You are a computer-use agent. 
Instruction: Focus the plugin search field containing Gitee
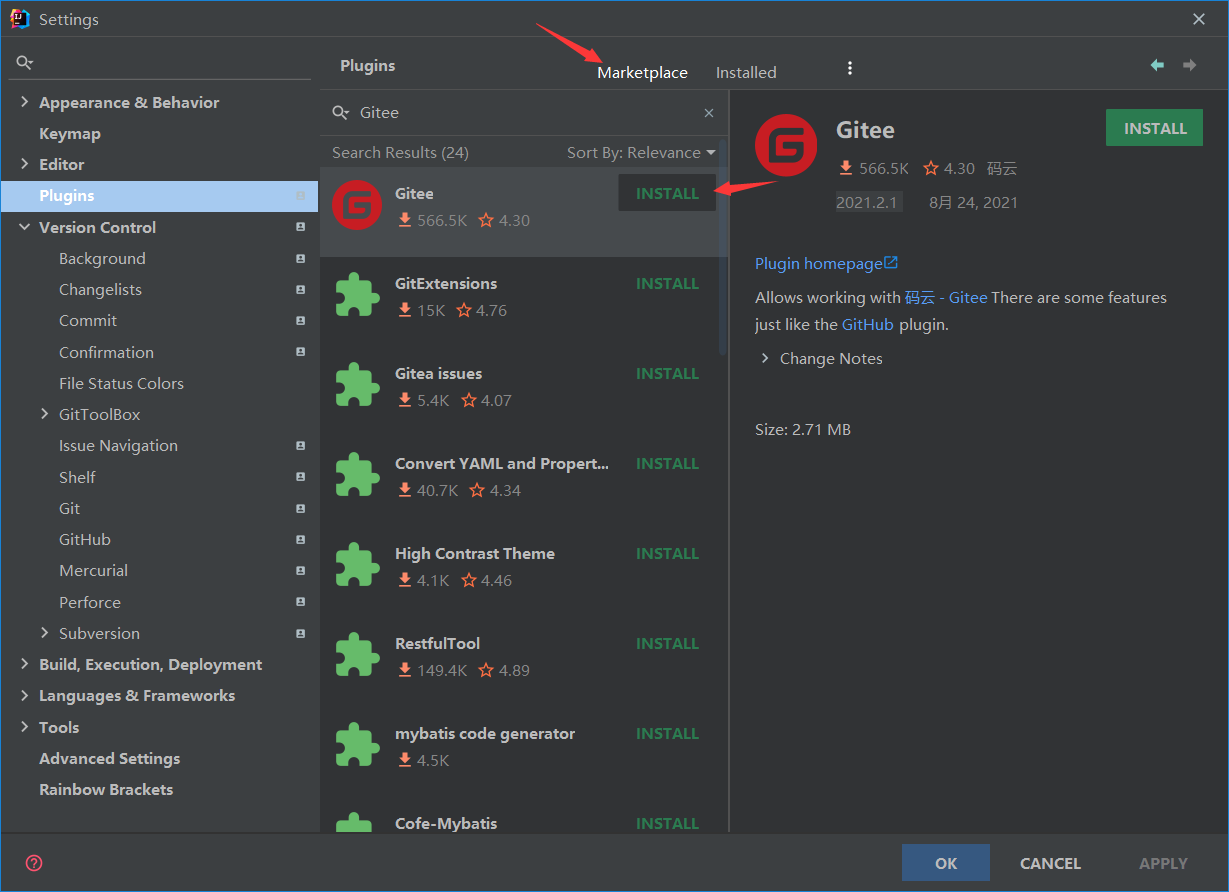pyautogui.click(x=525, y=113)
